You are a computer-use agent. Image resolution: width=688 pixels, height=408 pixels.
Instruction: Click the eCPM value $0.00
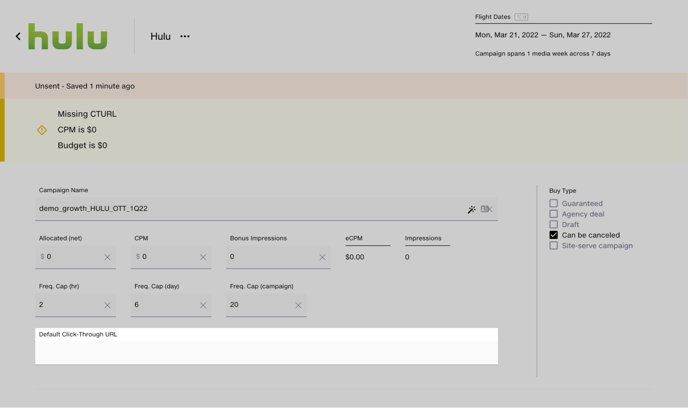click(355, 257)
